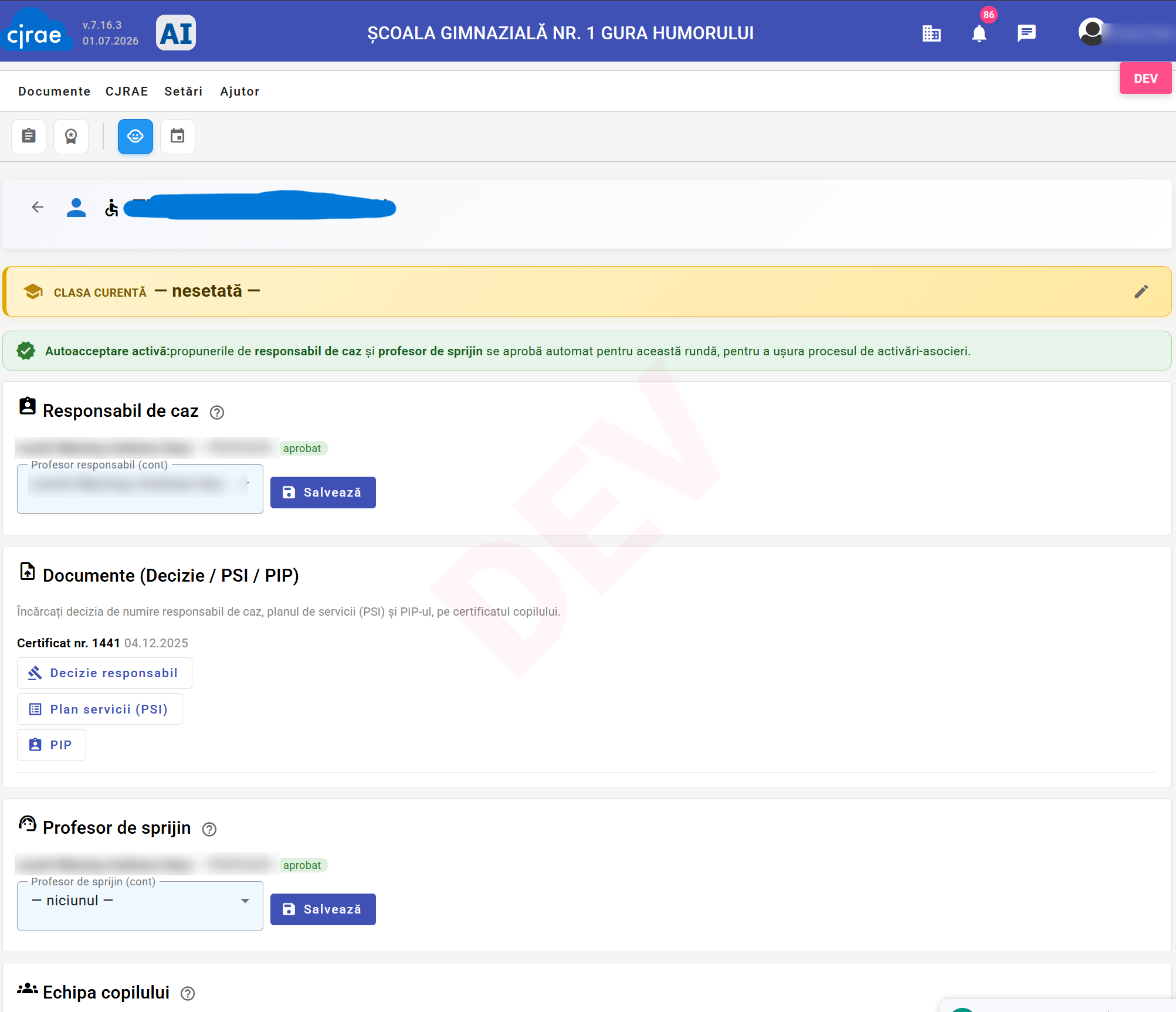Show help for Echipa copilului
The width and height of the screenshot is (1176, 1012).
(x=188, y=994)
